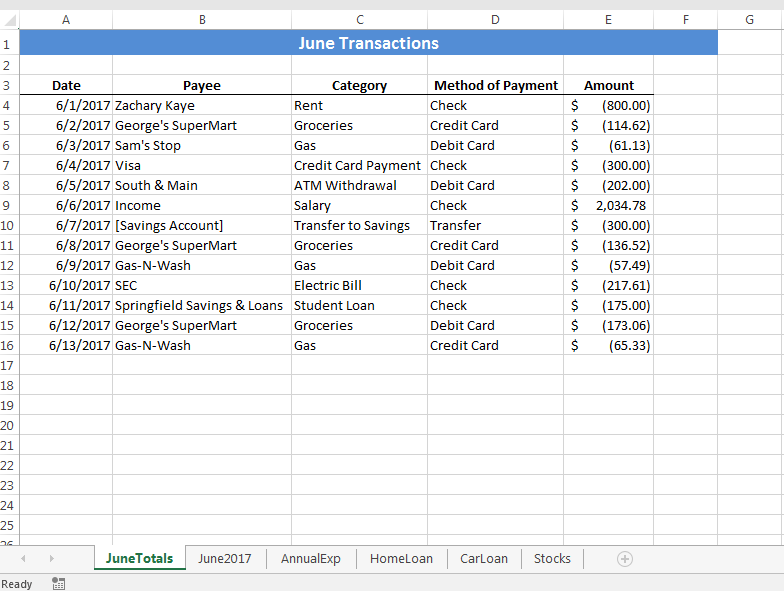Image resolution: width=784 pixels, height=591 pixels.
Task: Click the Electric Bill category cell
Action: click(x=328, y=285)
